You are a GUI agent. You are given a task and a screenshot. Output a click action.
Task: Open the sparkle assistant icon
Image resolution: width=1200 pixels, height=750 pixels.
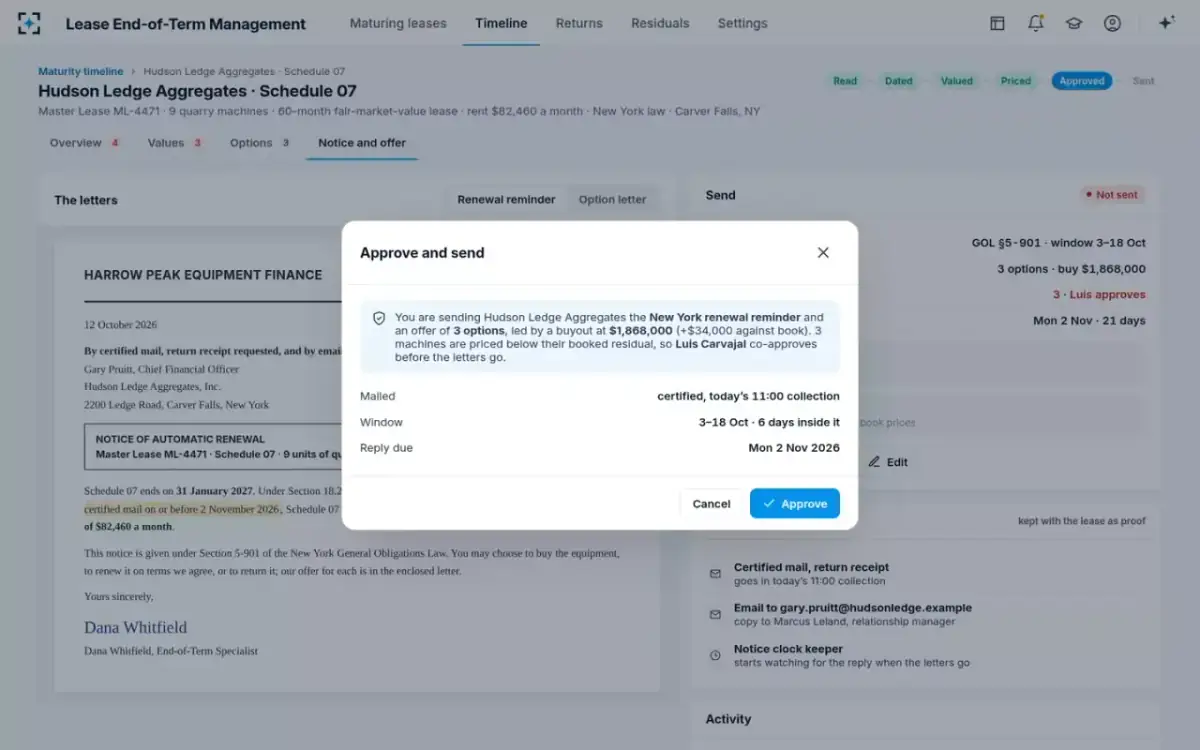[x=1166, y=23]
